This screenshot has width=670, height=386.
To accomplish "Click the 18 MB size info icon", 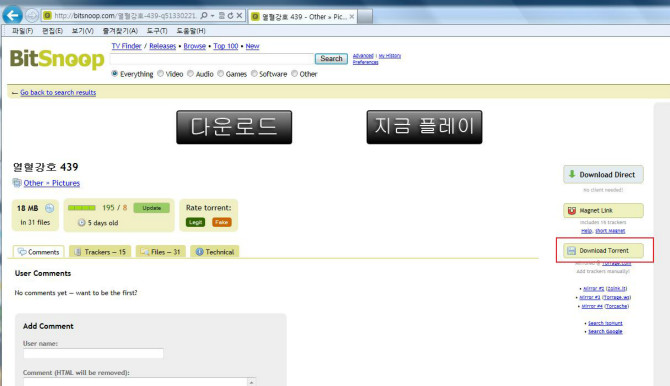I will [x=50, y=208].
